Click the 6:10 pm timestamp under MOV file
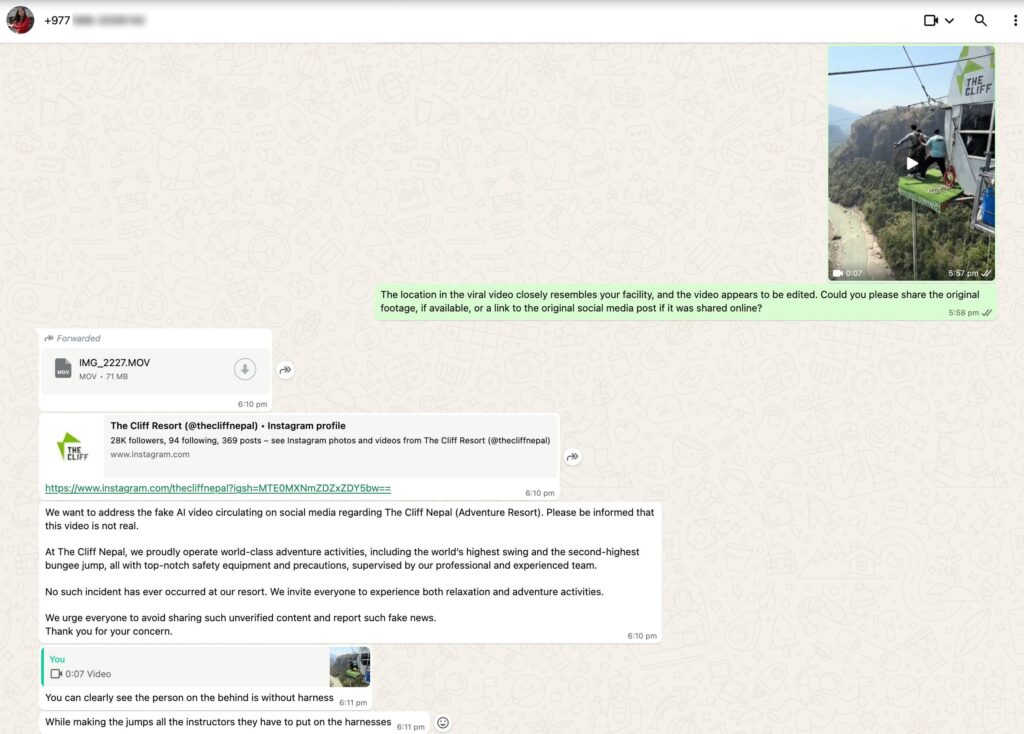1024x734 pixels. 252,404
